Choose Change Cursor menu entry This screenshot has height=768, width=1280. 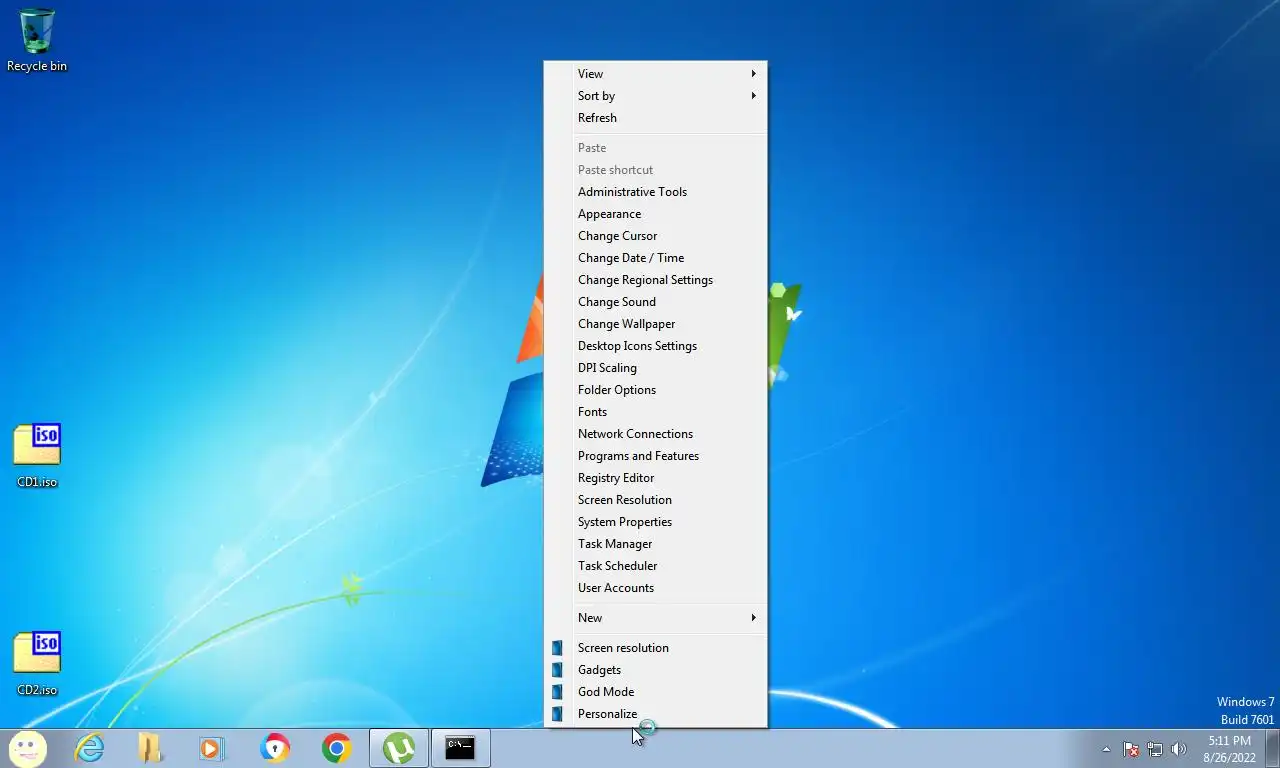[x=655, y=236]
